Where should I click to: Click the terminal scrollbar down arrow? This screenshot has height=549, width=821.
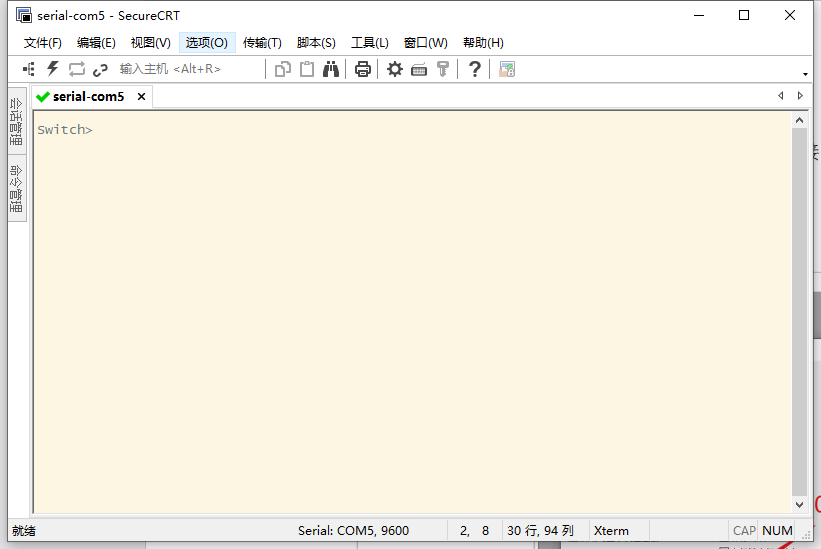click(799, 506)
